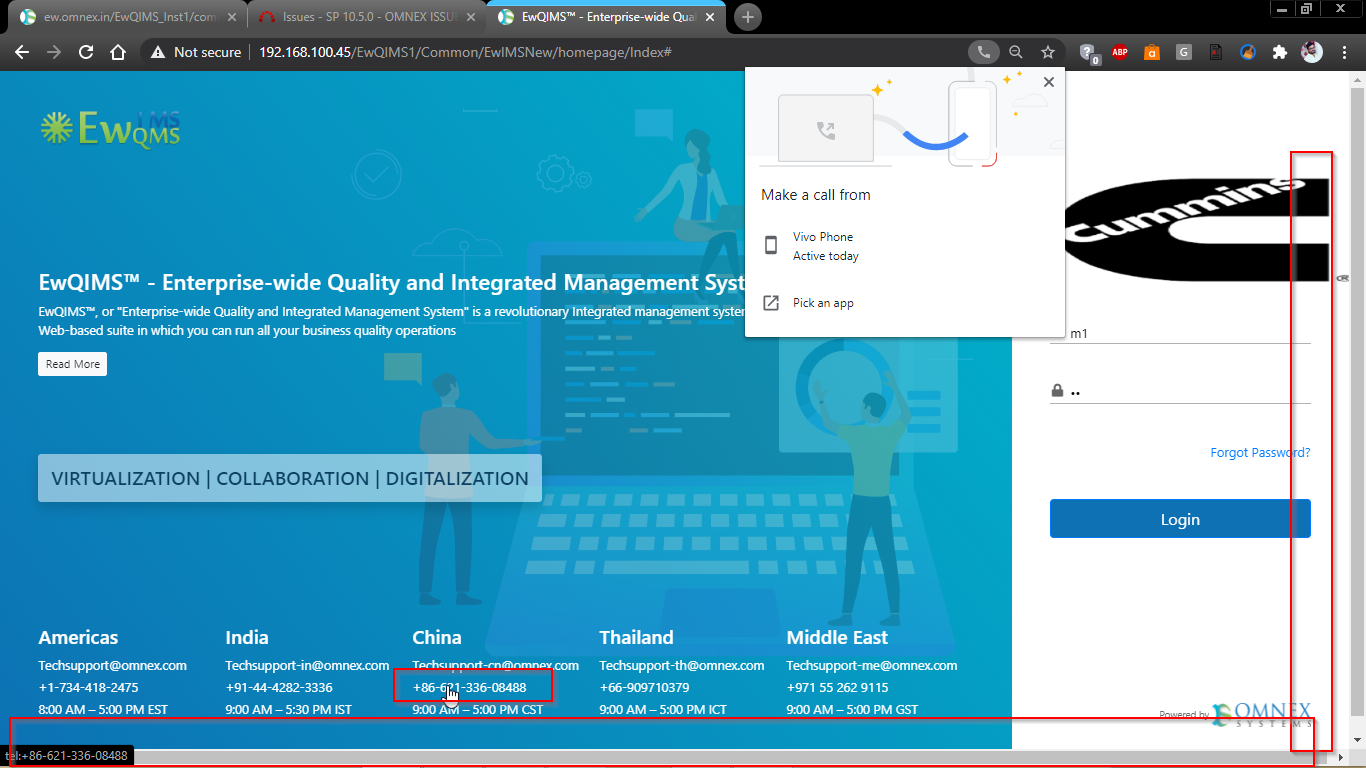1366x768 pixels.
Task: Open the Forgot Password link
Action: coord(1260,452)
